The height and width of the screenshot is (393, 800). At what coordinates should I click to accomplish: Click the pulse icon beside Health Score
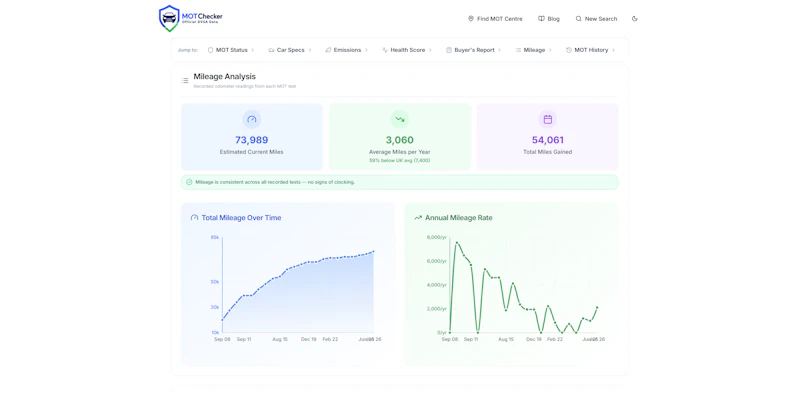385,50
